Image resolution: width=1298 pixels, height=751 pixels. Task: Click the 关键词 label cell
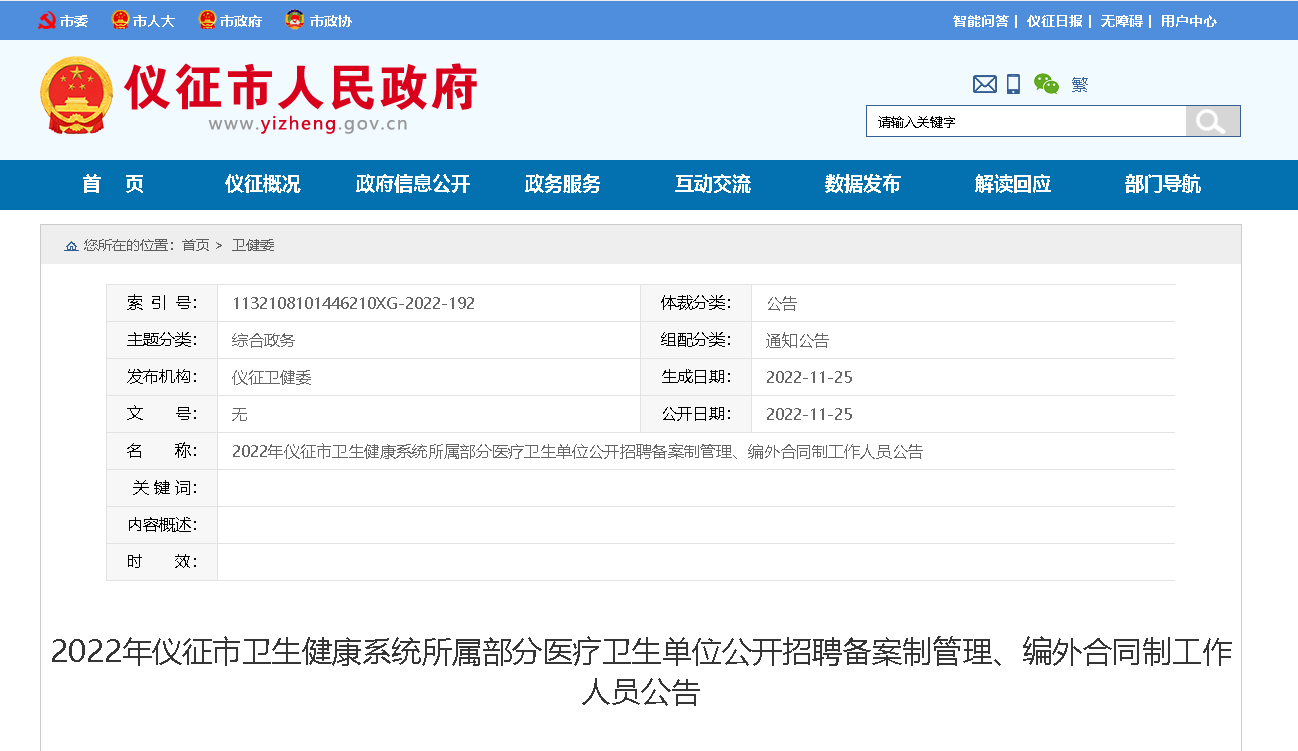coord(162,488)
